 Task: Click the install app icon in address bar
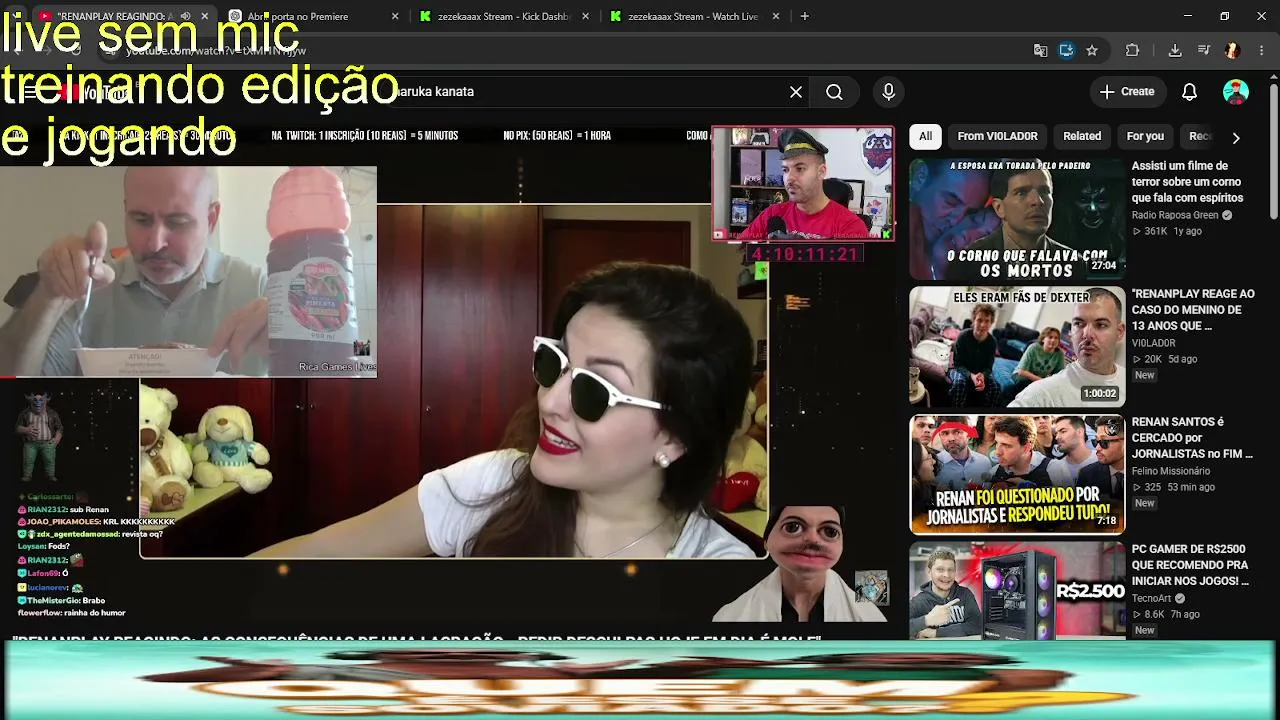click(1066, 50)
